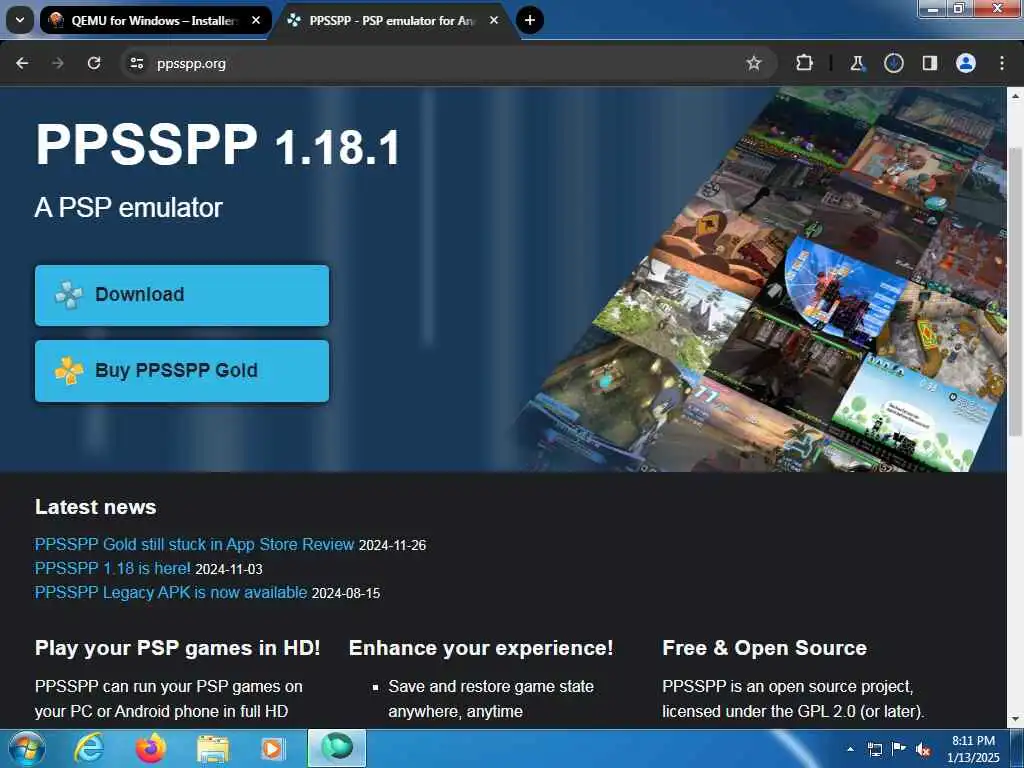Image resolution: width=1024 pixels, height=768 pixels.
Task: Launch Internet Explorer from taskbar
Action: 88,748
